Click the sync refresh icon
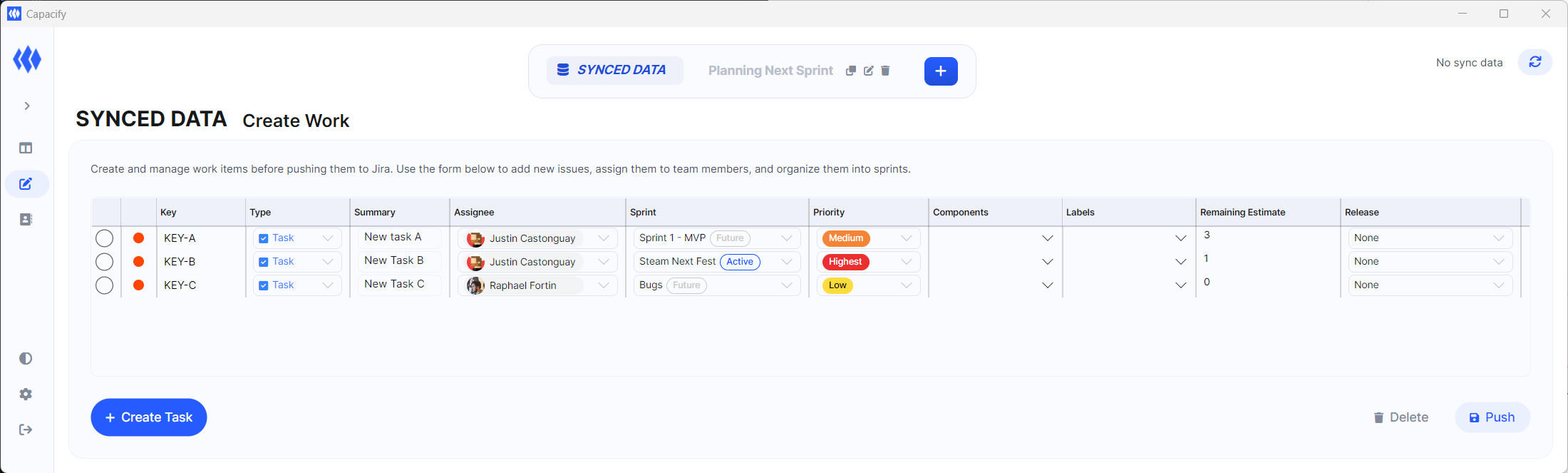Screen dimensions: 1568x473 (1535, 62)
